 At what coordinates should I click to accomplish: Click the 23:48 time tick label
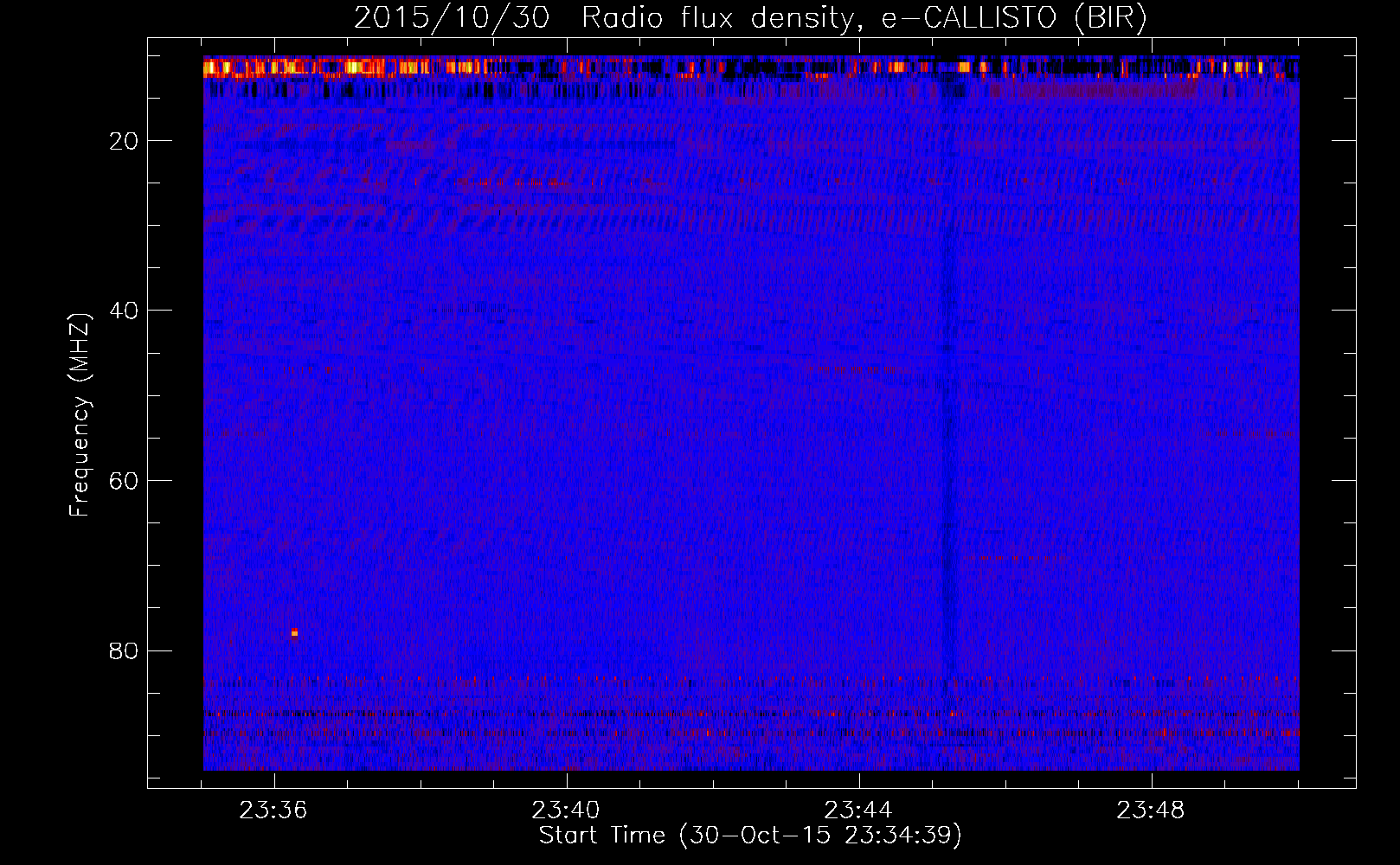tap(1151, 811)
